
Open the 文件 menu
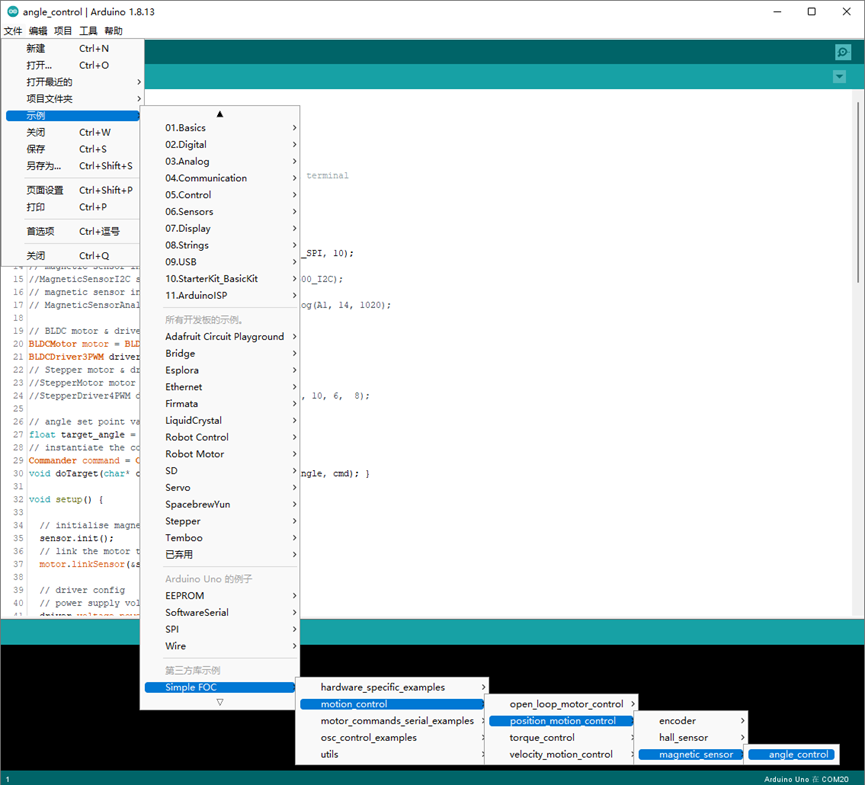pos(13,31)
